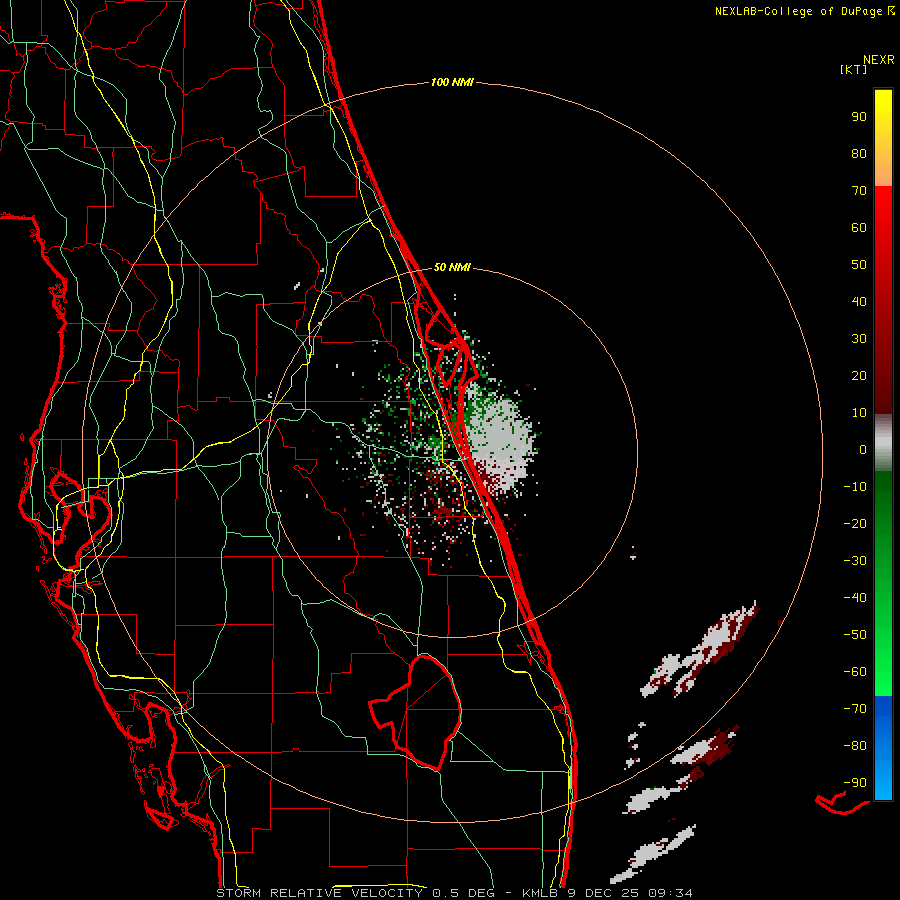This screenshot has width=900, height=900.
Task: Click the "-70" value on the velocity scale
Action: [855, 709]
